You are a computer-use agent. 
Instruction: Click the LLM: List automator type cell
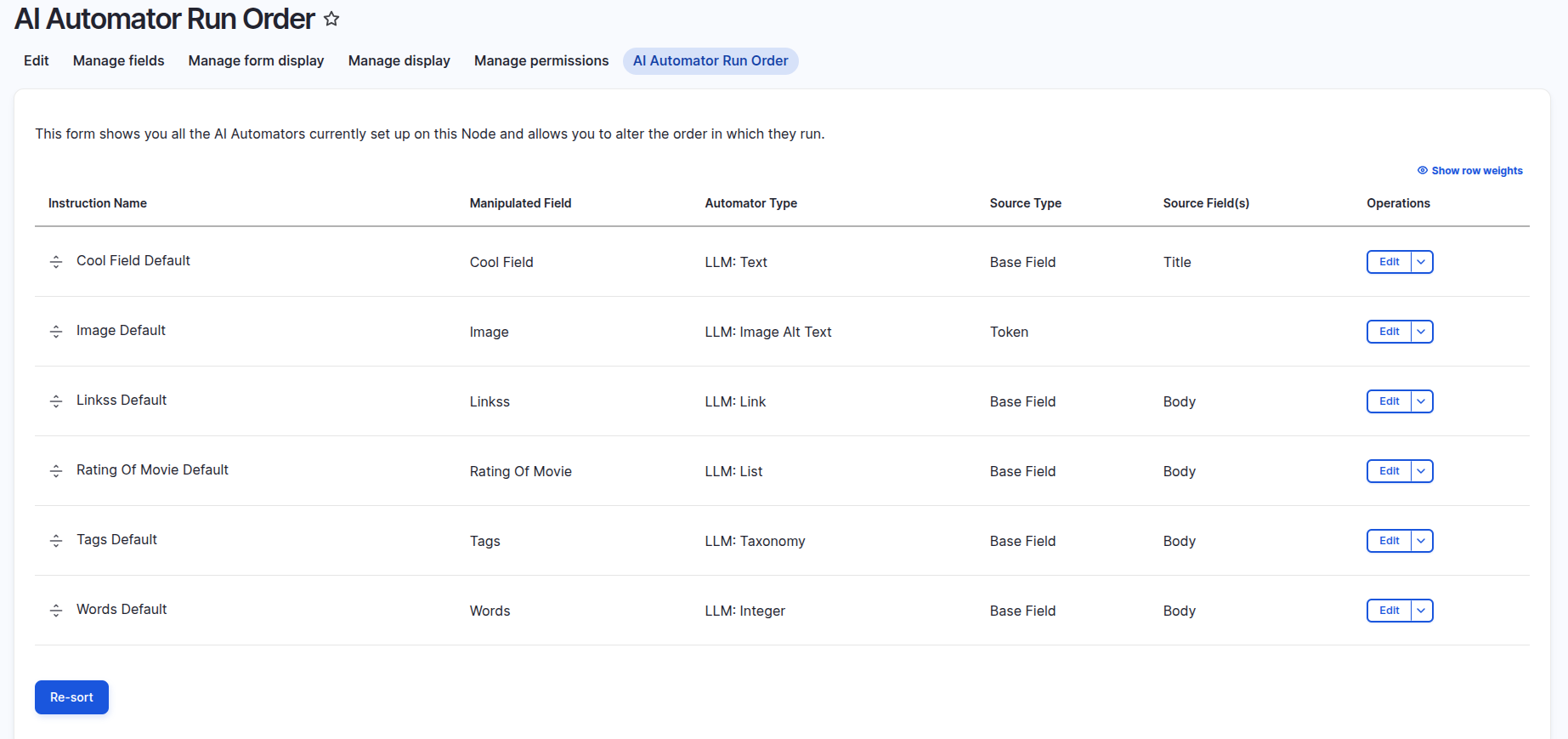(733, 471)
